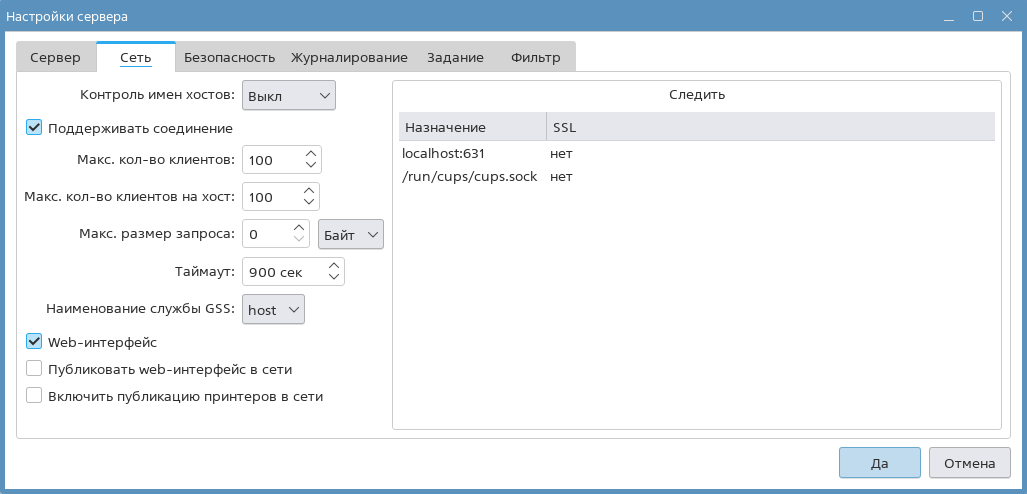Disable the Web-интерфейс checkbox
This screenshot has width=1027, height=494.
pyautogui.click(x=34, y=342)
